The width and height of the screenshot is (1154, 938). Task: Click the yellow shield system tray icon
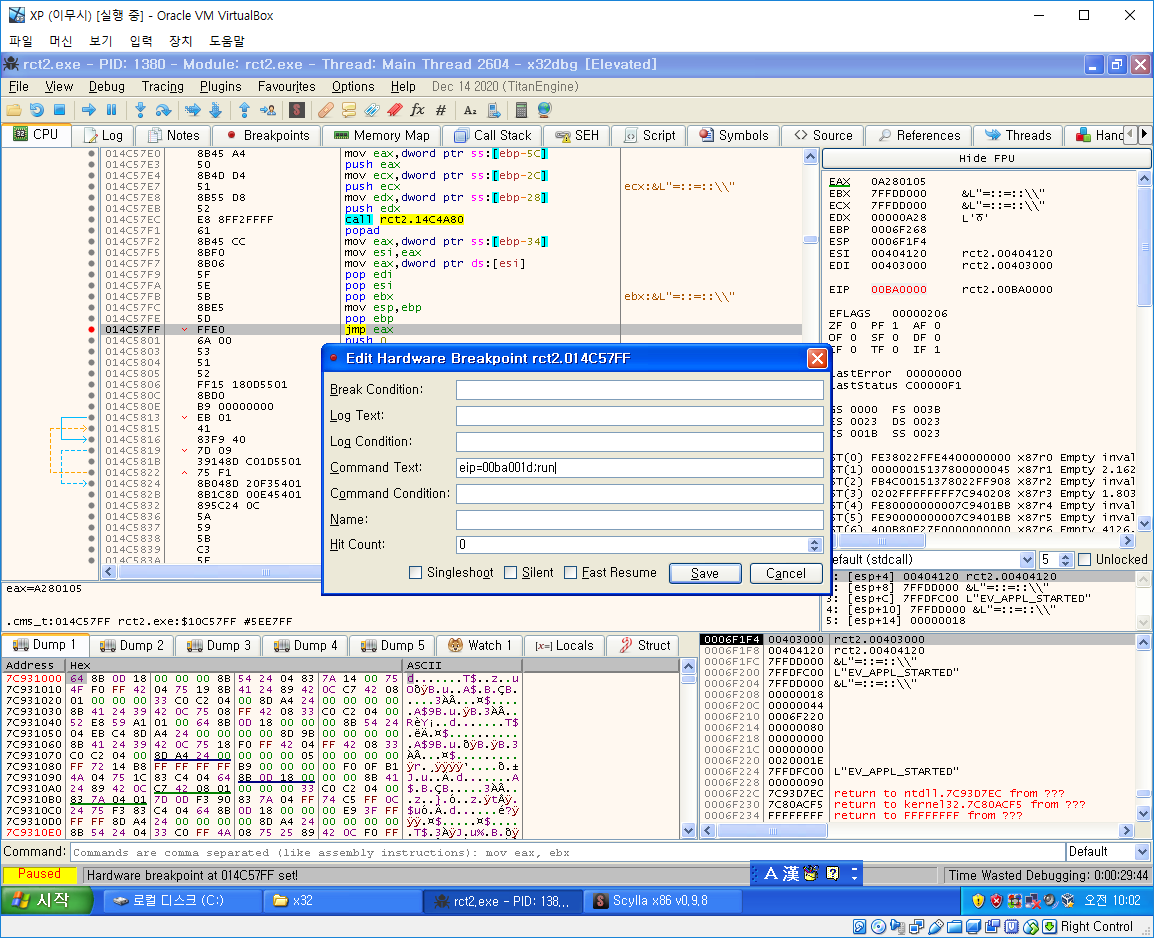point(978,900)
